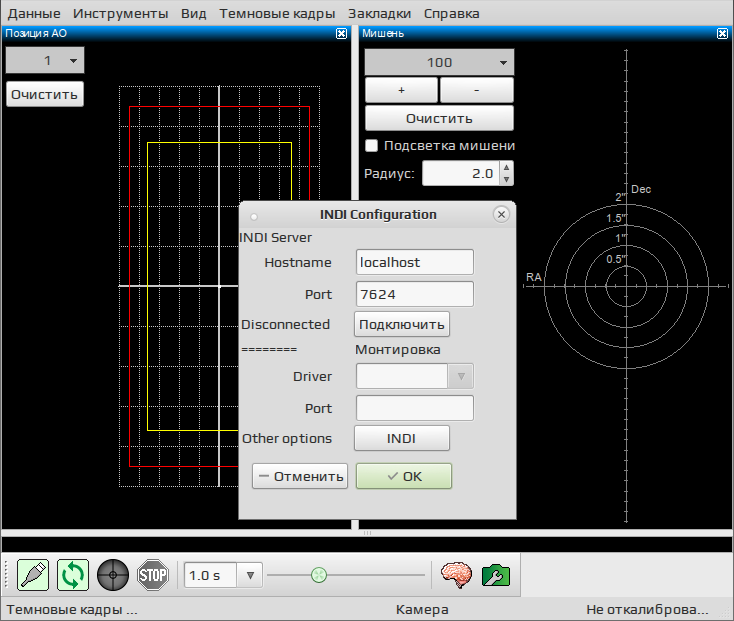The image size is (734, 621).
Task: Click Очистить in Позиция АО panel
Action: point(45,95)
